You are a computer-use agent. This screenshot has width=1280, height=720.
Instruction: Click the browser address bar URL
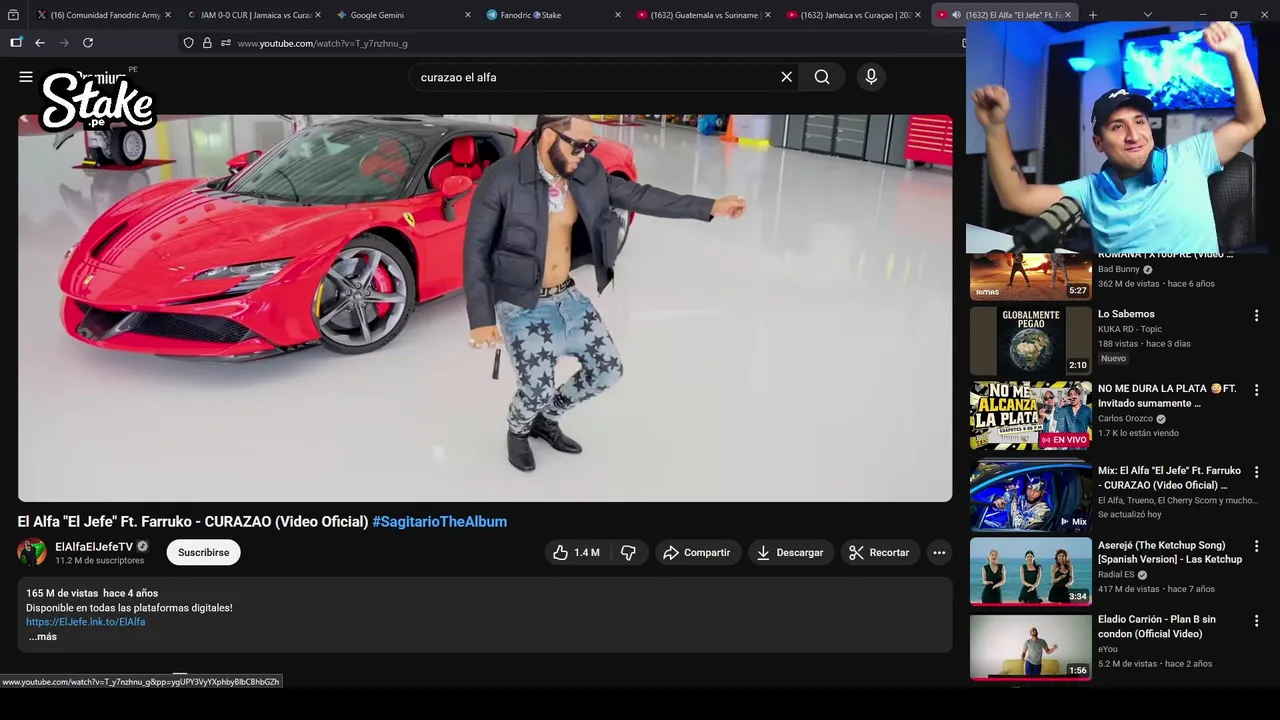(322, 43)
